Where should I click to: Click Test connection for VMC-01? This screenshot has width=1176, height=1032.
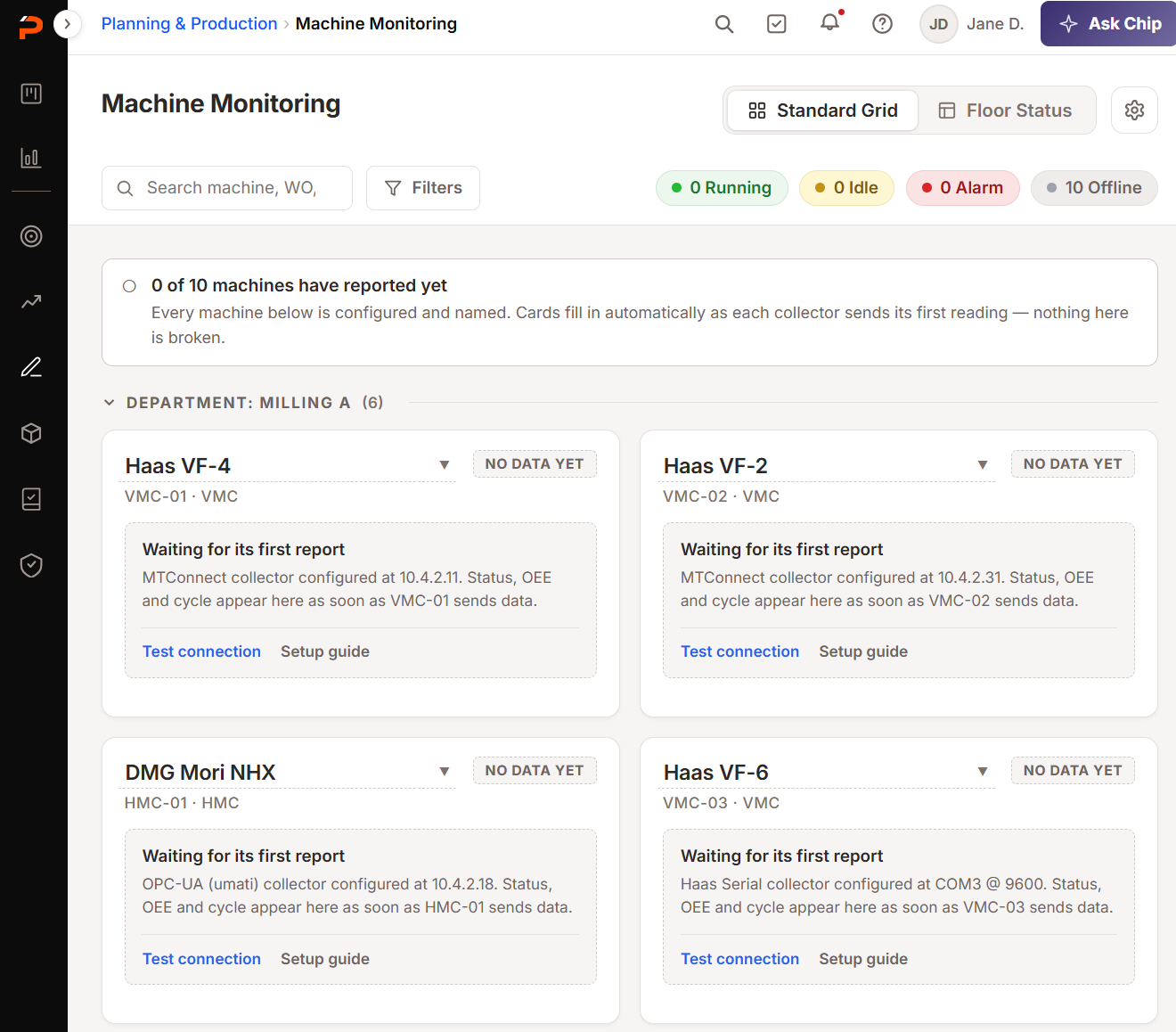pyautogui.click(x=201, y=651)
